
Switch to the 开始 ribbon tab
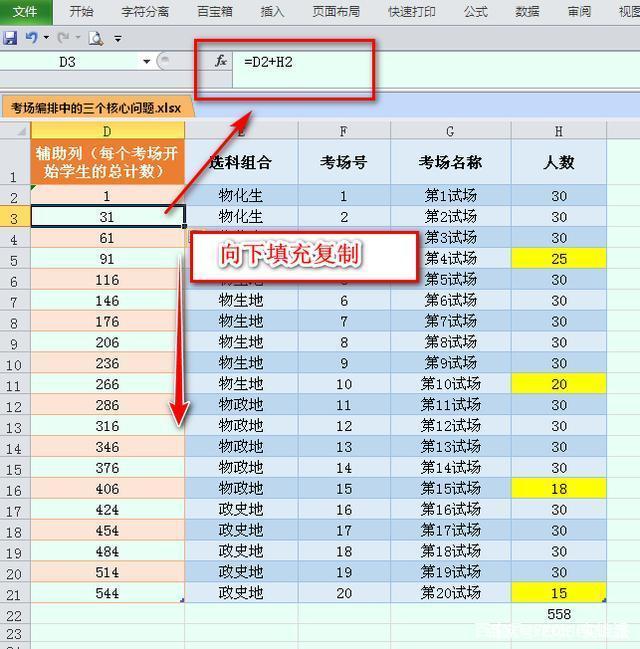[81, 12]
